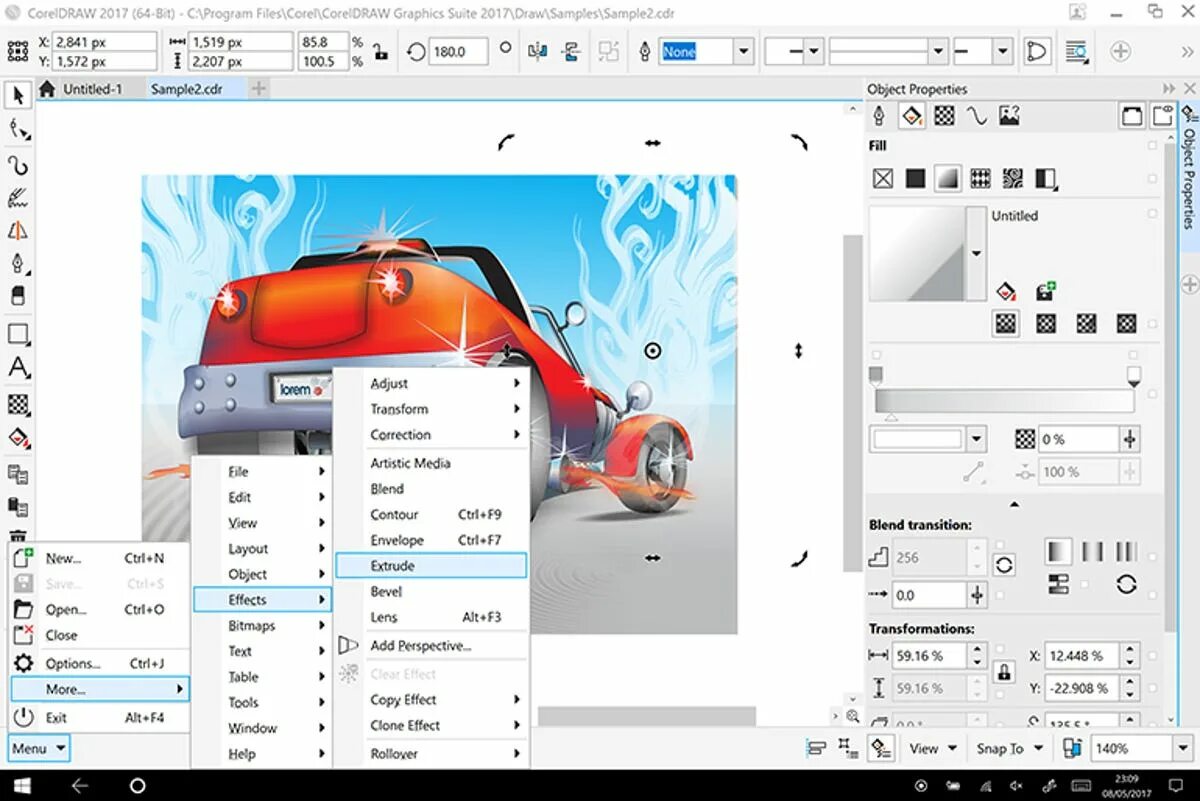
Task: Switch to the Untitled-1 document tab
Action: pos(92,89)
